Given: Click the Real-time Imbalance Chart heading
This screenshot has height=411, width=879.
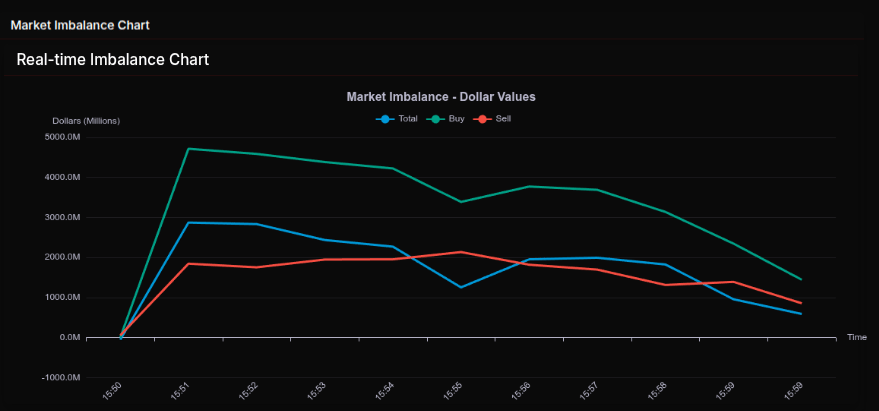Looking at the screenshot, I should tap(113, 60).
